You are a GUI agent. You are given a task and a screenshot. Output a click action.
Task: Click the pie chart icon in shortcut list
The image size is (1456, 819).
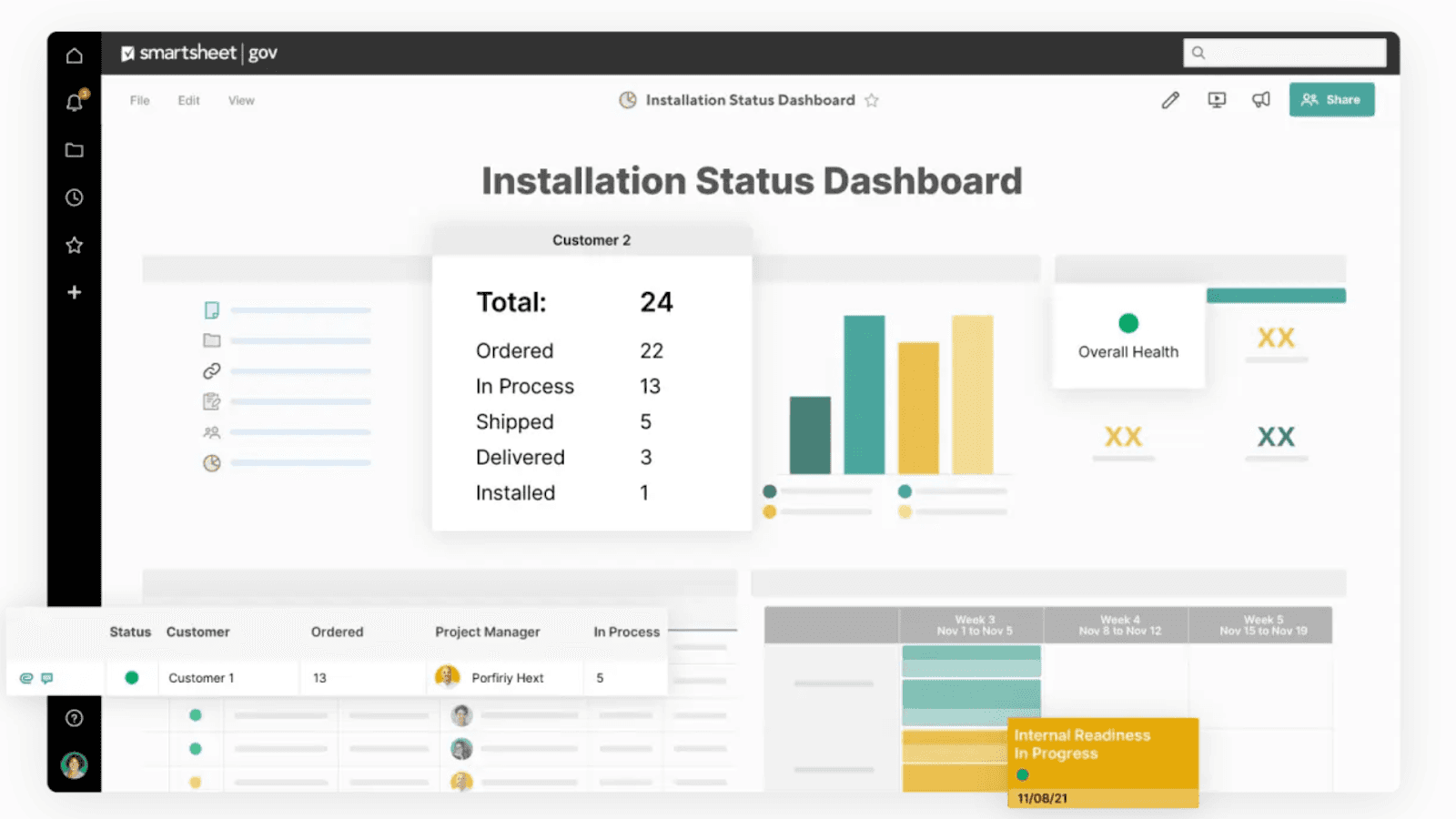coord(212,463)
